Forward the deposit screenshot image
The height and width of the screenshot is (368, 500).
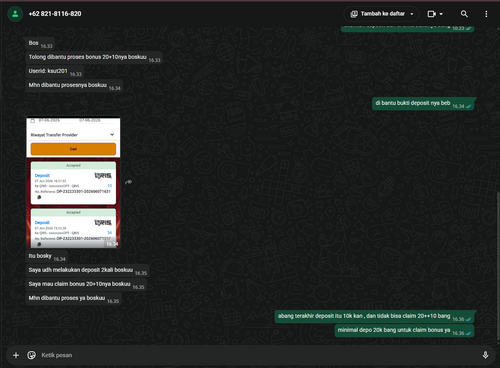pyautogui.click(x=129, y=182)
